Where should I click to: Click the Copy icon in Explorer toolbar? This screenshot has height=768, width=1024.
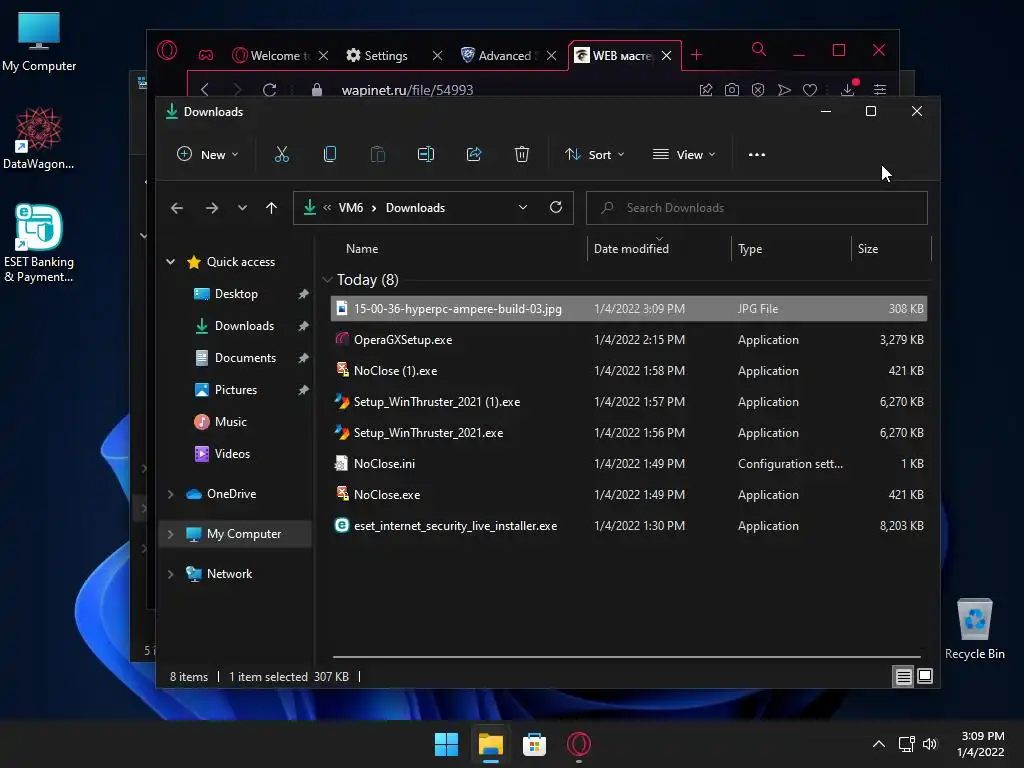330,155
